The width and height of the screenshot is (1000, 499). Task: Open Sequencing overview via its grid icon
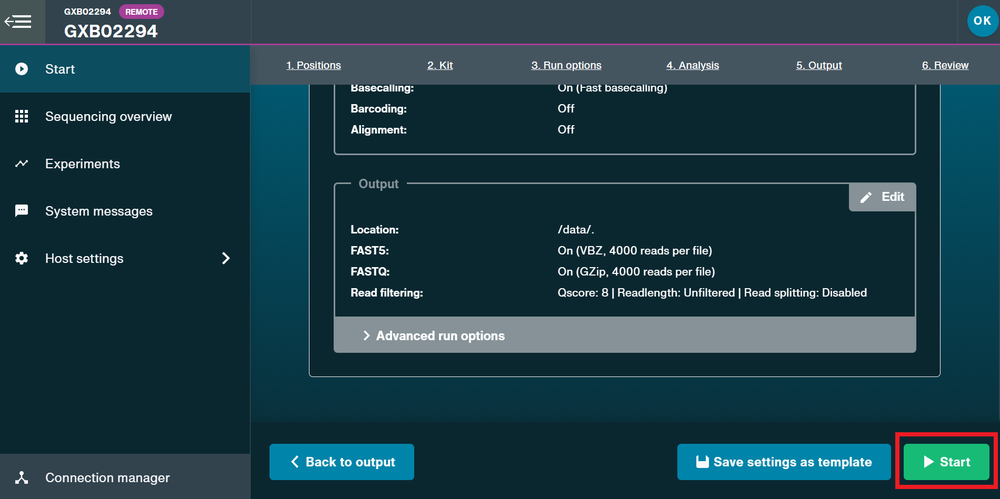click(x=22, y=117)
